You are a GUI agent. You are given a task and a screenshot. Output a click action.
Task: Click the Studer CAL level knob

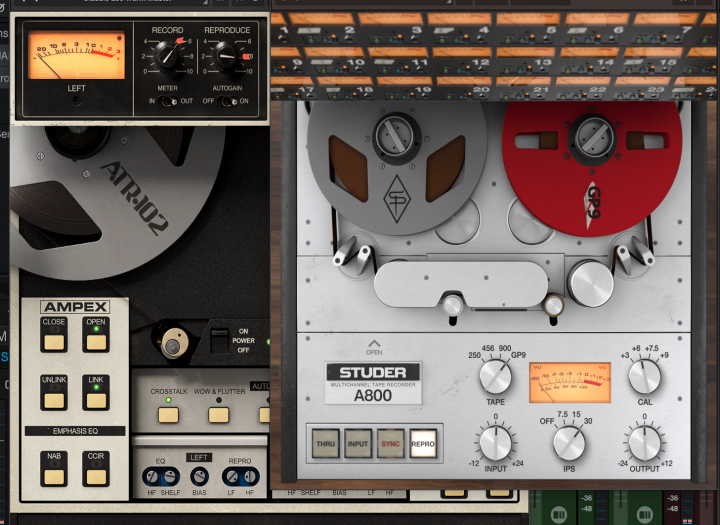click(644, 376)
